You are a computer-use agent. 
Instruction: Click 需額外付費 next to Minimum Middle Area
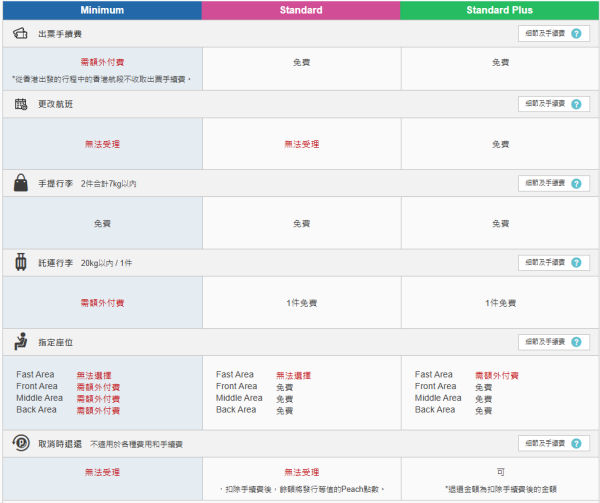98,399
